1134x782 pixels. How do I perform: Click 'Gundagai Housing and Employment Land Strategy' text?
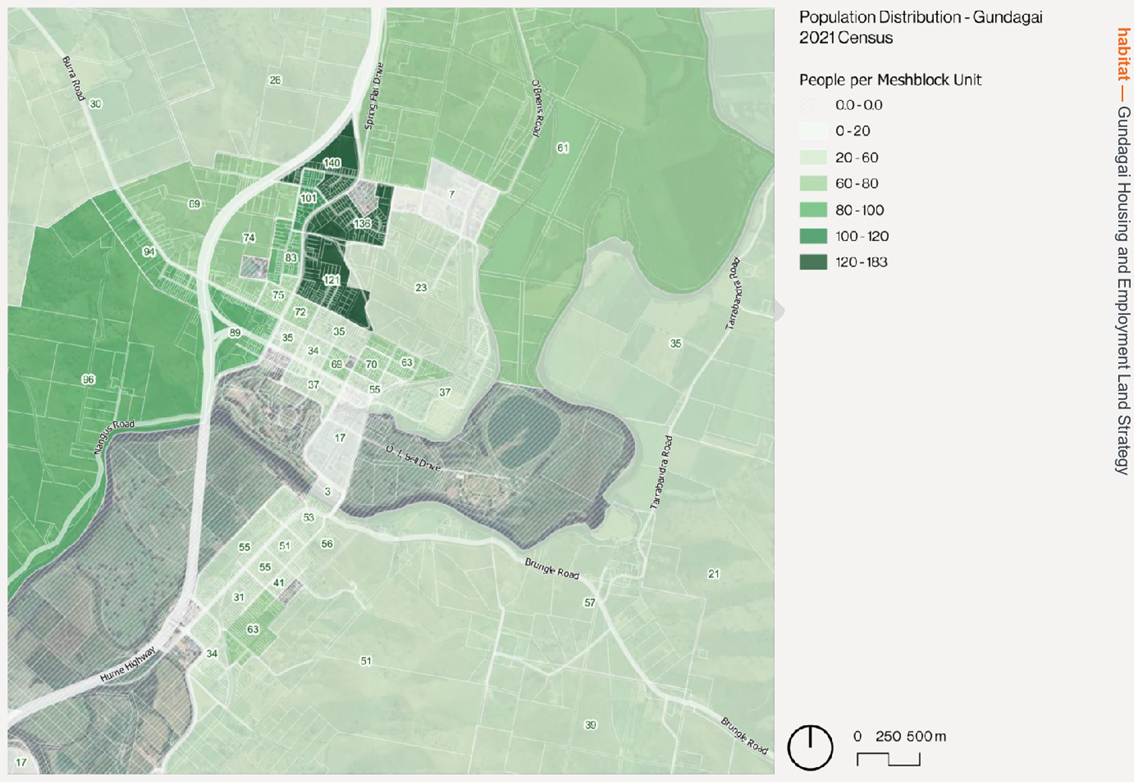1123,290
